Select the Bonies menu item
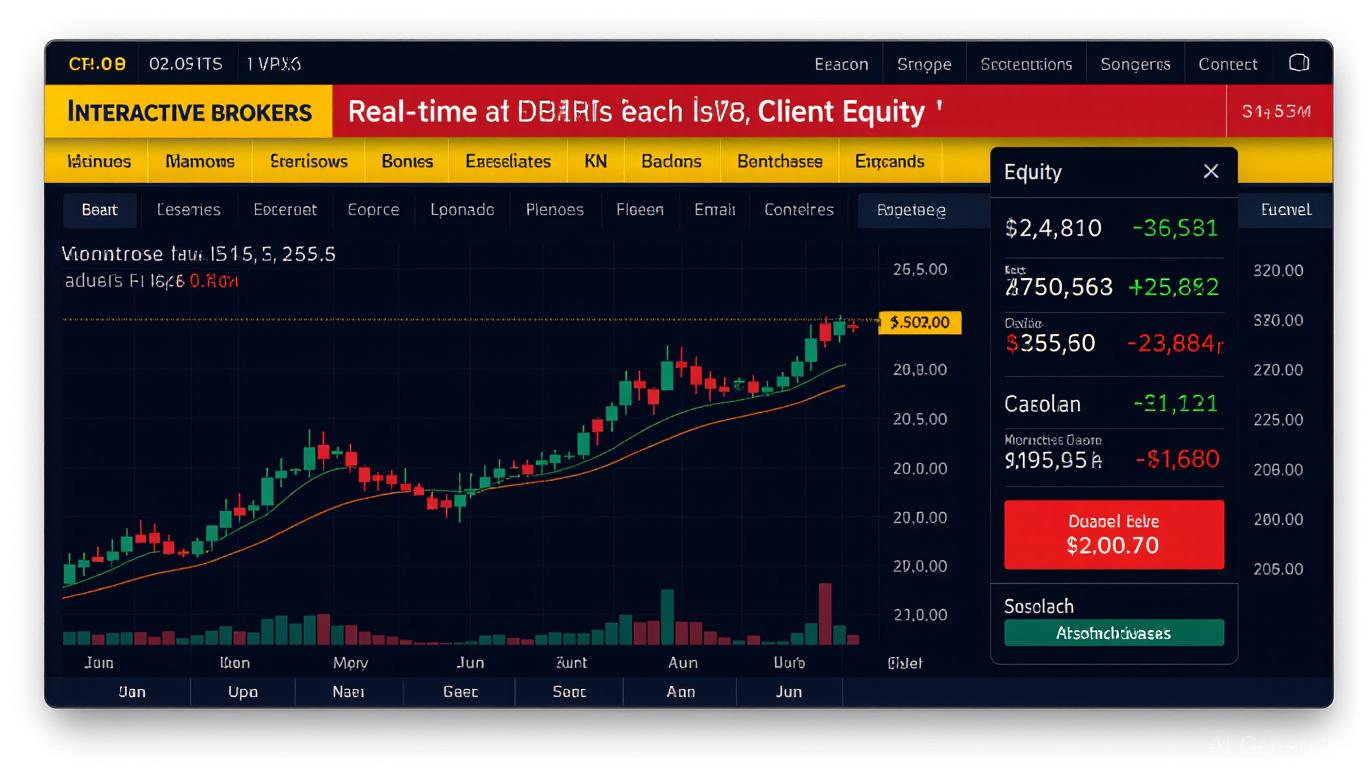This screenshot has width=1368, height=768. coord(407,161)
